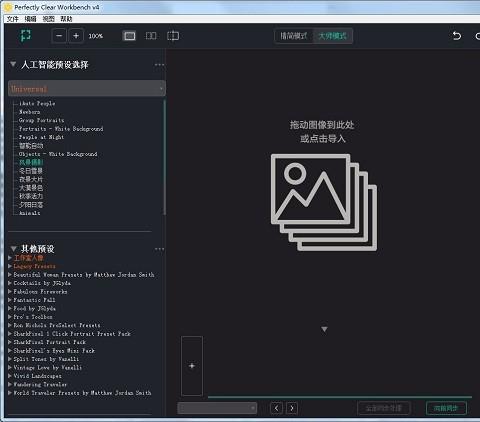480x422 pixels.
Task: Expand SharkPixel 1 Click Portrait Preset Pack
Action: click(10, 333)
